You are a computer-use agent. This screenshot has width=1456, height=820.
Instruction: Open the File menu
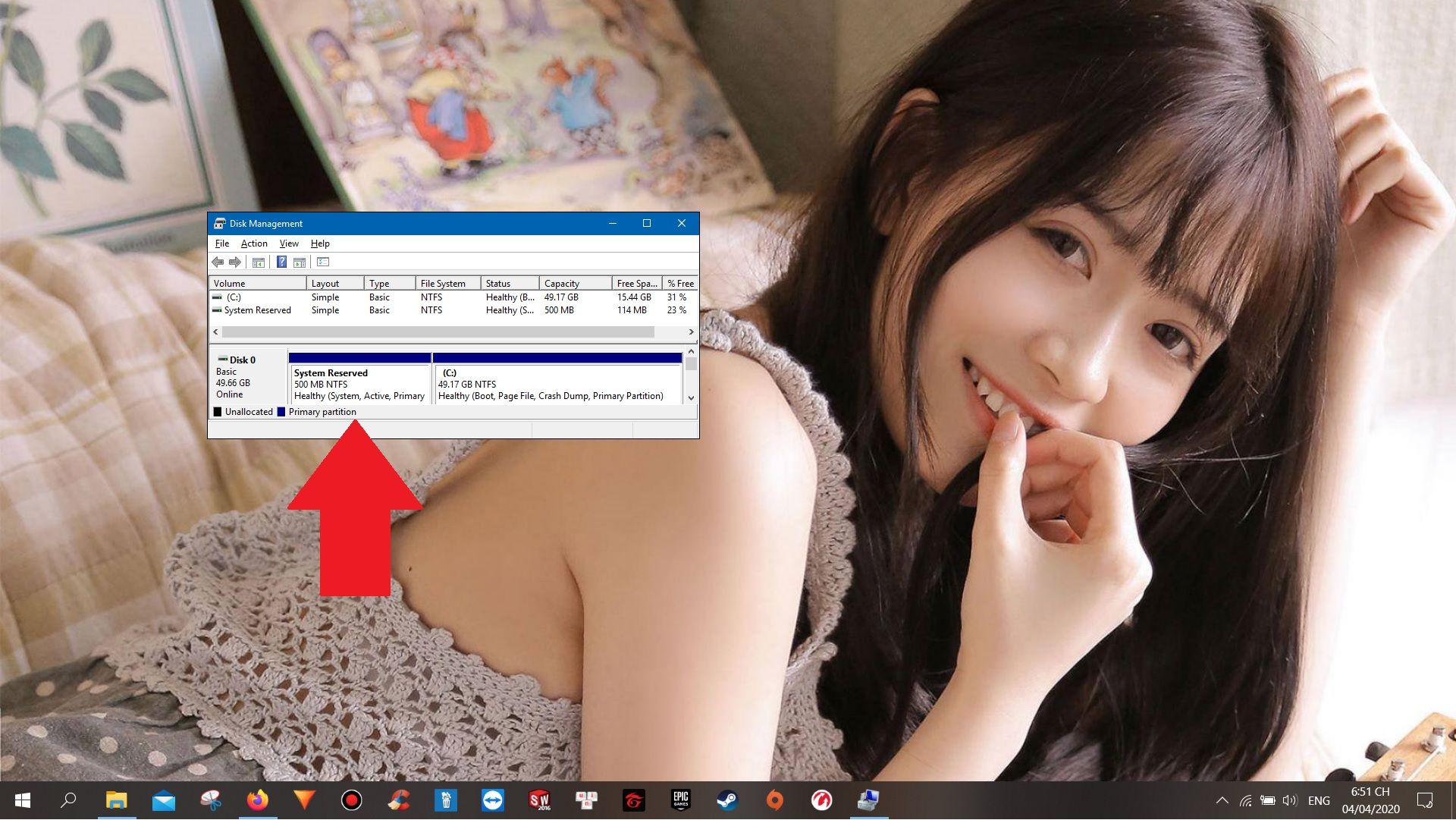pos(222,243)
